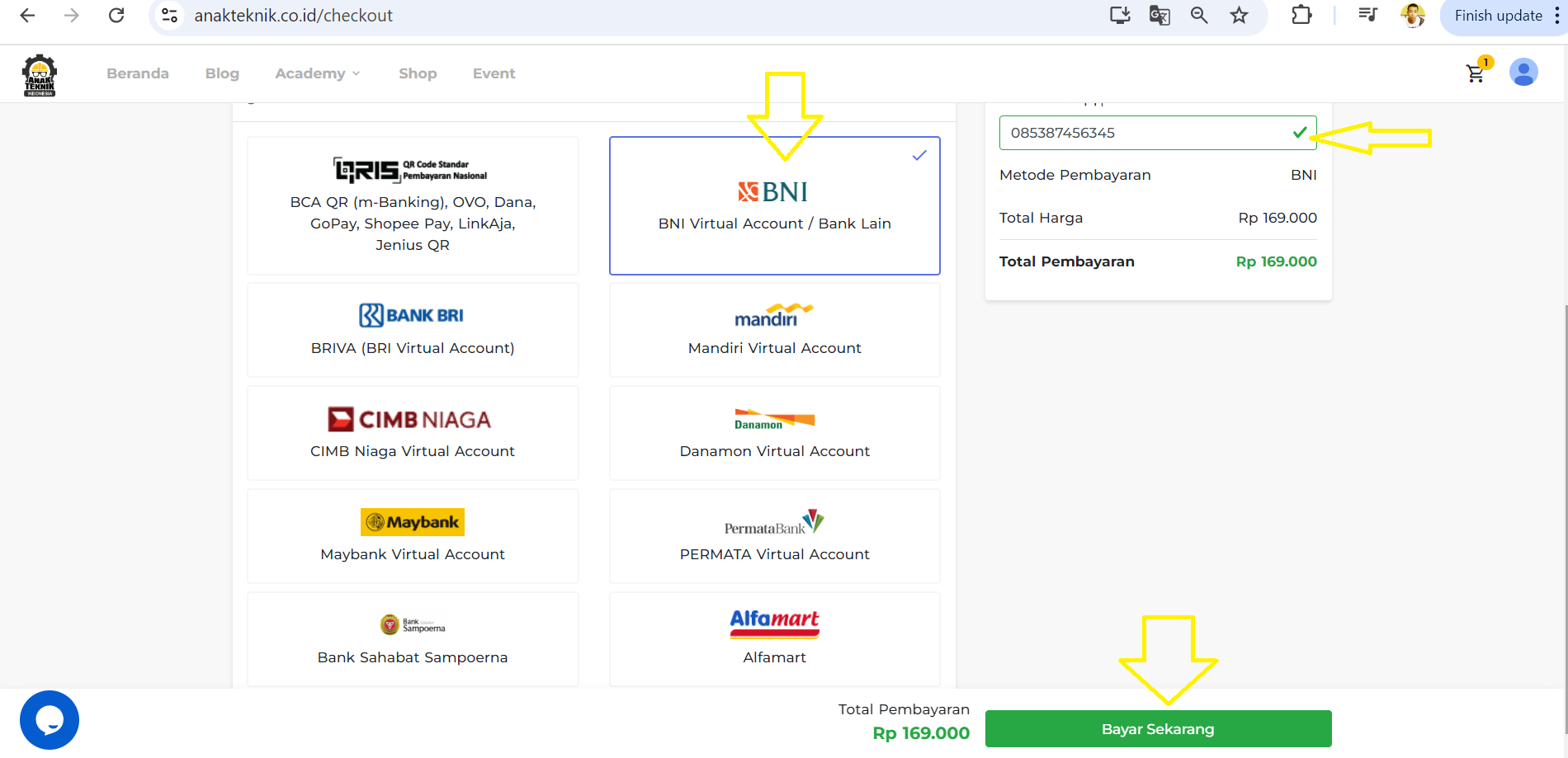
Task: Go back to the previous page
Action: point(27,16)
